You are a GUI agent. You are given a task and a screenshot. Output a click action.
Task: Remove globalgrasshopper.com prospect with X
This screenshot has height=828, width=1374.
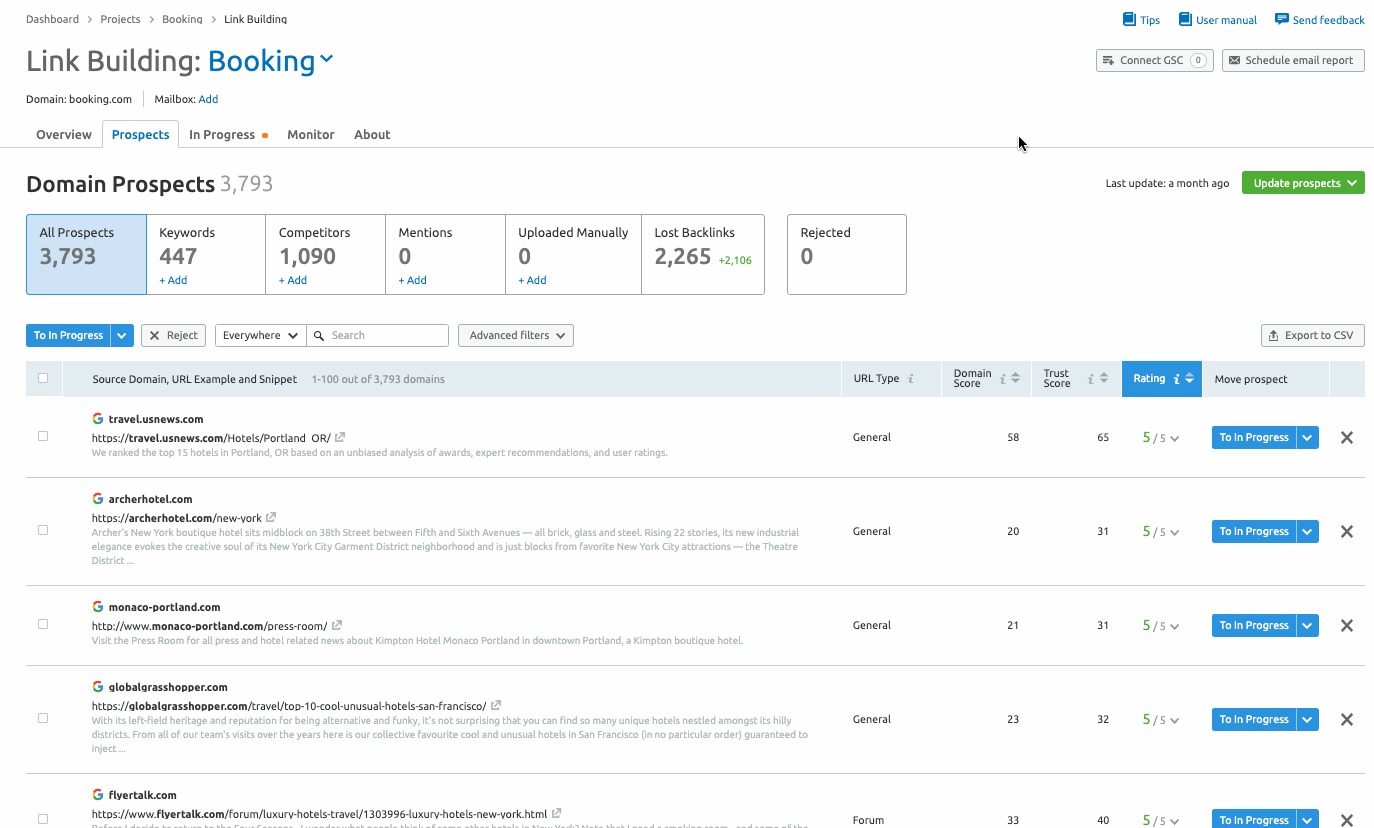1347,719
